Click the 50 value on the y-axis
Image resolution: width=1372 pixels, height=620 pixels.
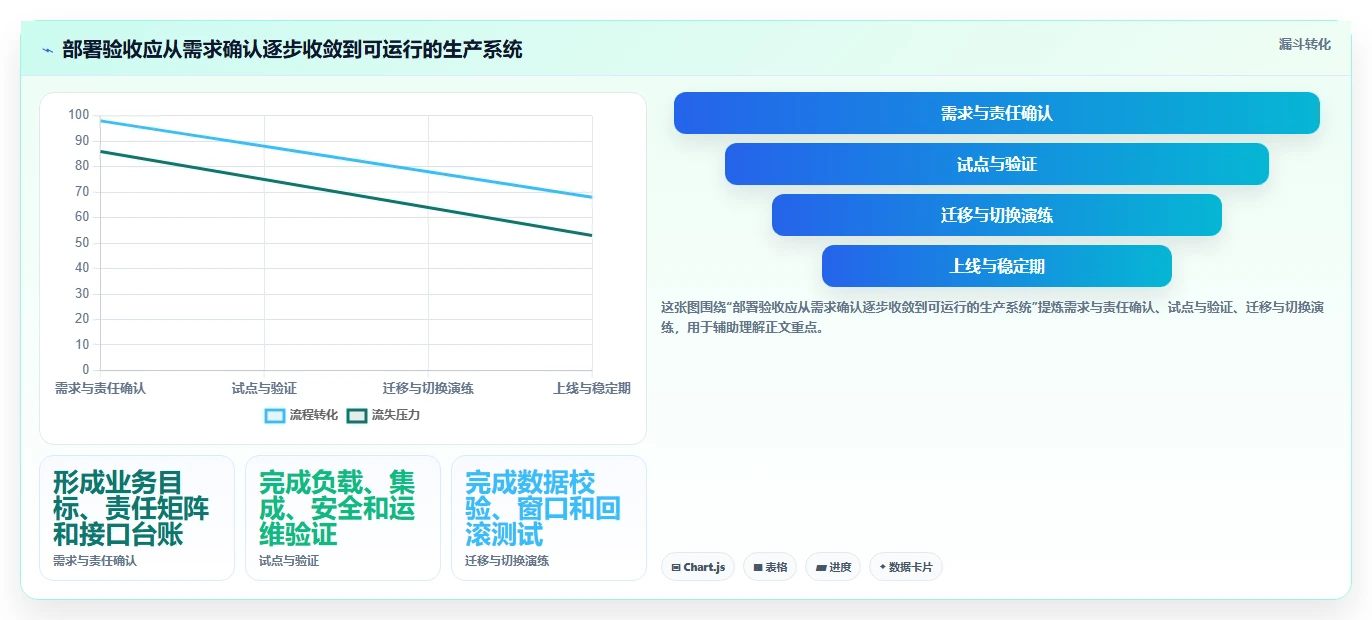click(x=82, y=243)
